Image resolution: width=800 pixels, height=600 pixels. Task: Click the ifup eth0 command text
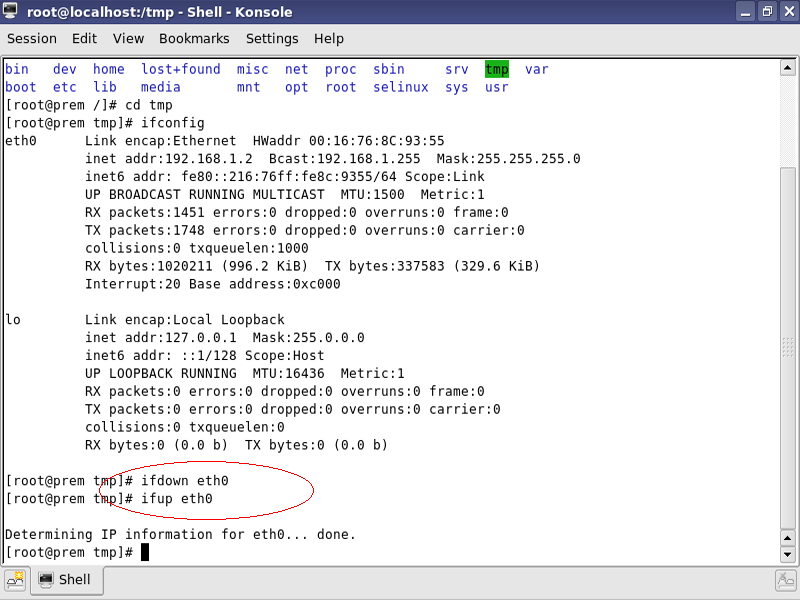(176, 498)
